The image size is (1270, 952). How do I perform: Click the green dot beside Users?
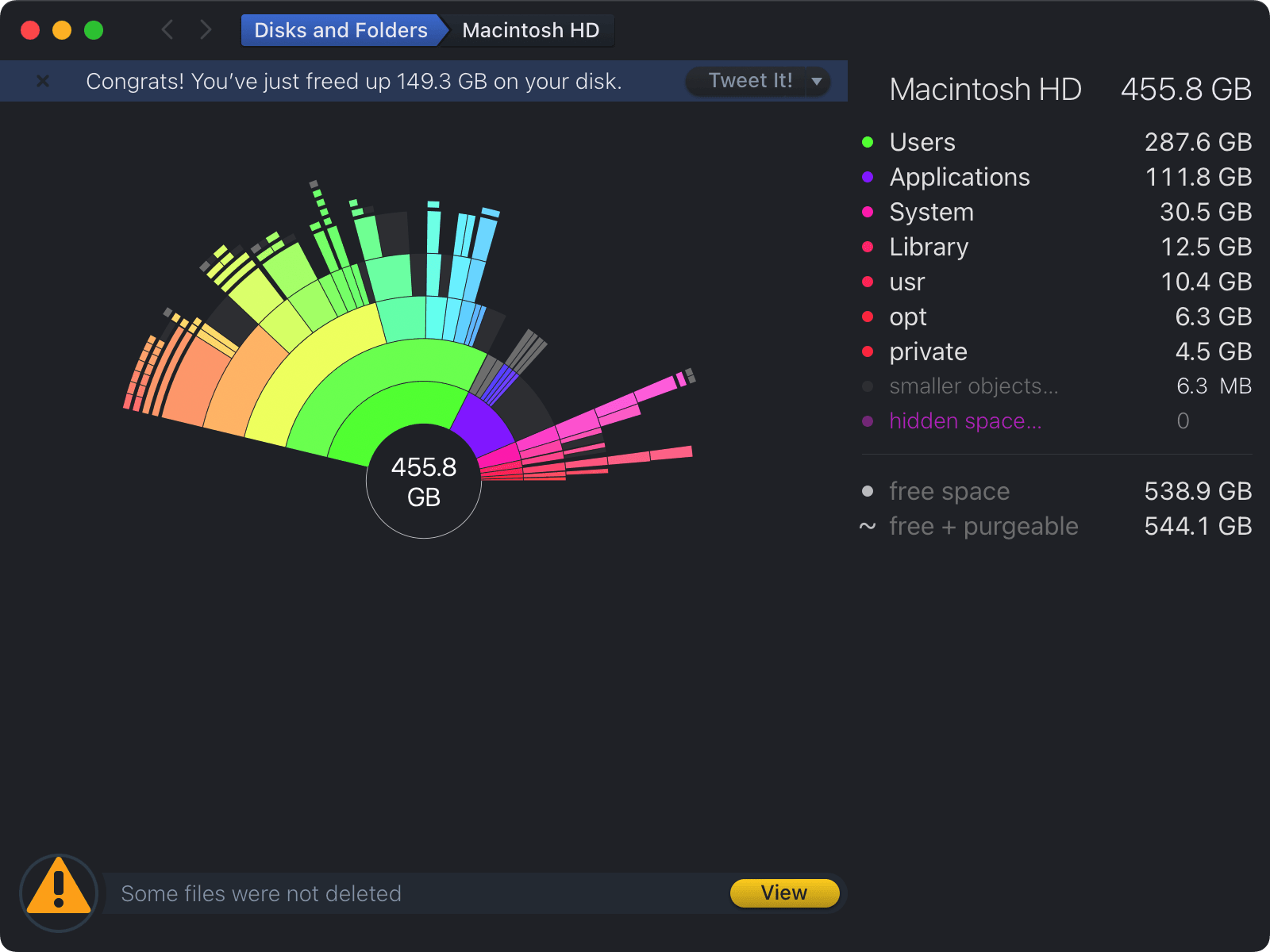(868, 142)
